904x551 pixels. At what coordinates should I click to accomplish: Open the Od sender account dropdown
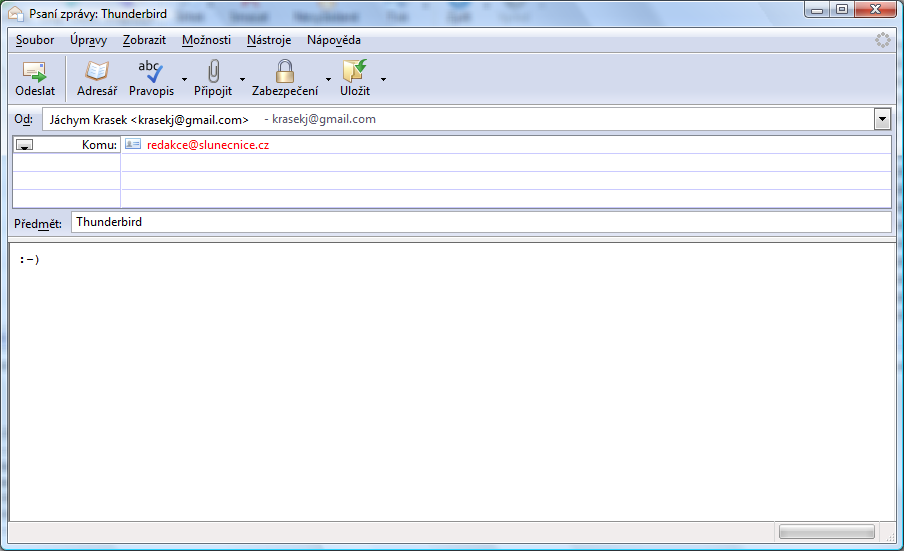[882, 119]
